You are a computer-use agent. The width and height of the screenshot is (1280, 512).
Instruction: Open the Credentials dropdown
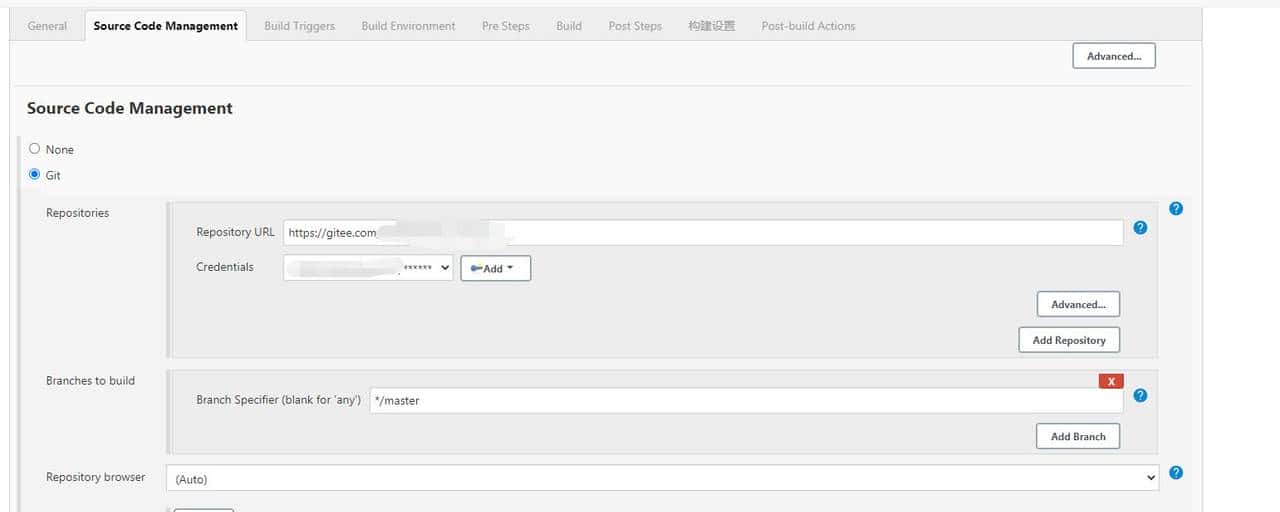[368, 268]
